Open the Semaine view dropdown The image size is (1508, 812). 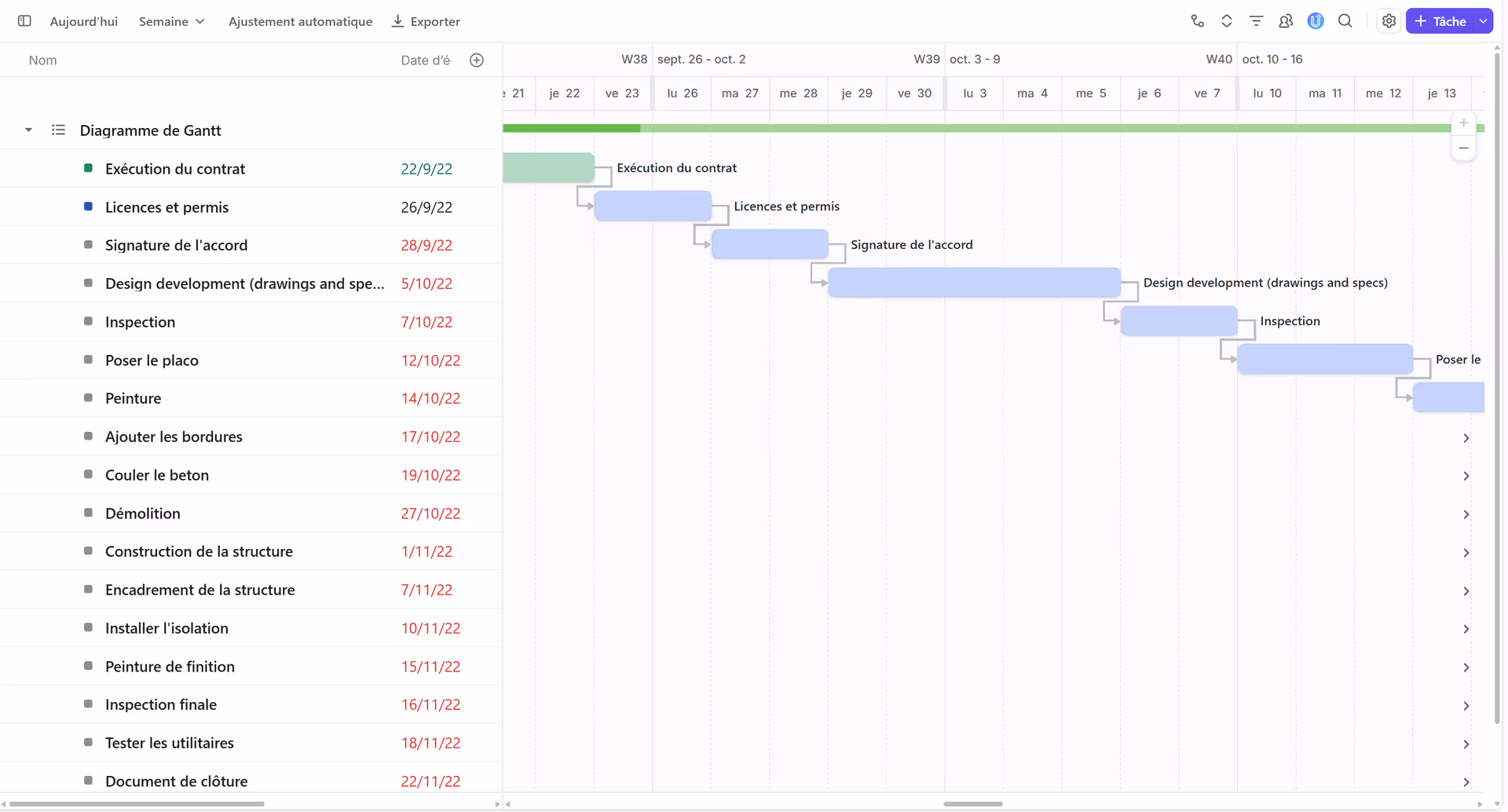tap(171, 21)
